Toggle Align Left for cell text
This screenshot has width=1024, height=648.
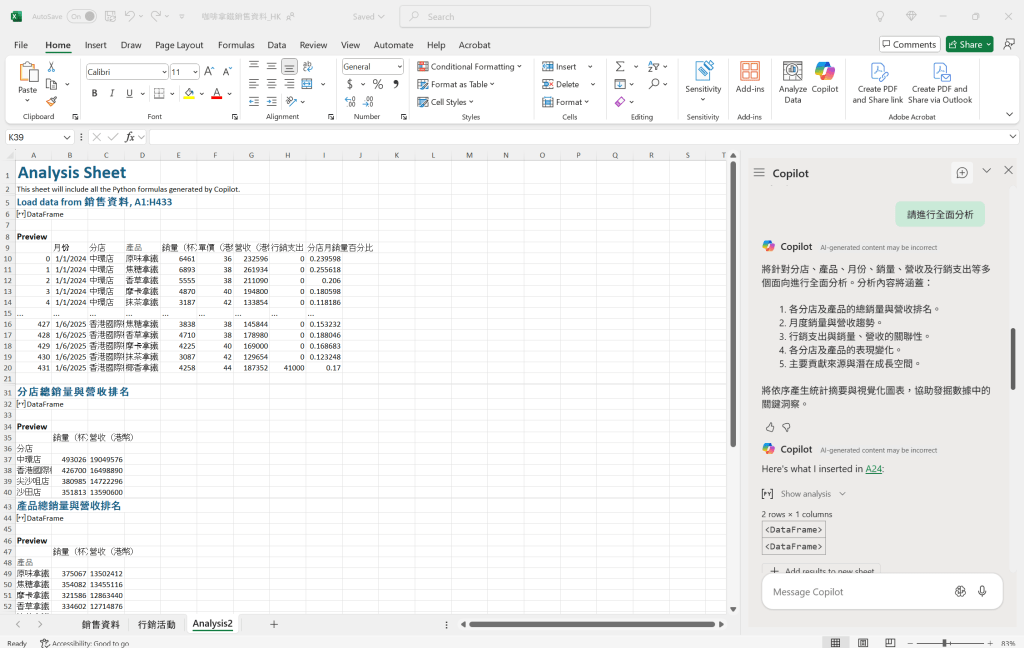(254, 84)
